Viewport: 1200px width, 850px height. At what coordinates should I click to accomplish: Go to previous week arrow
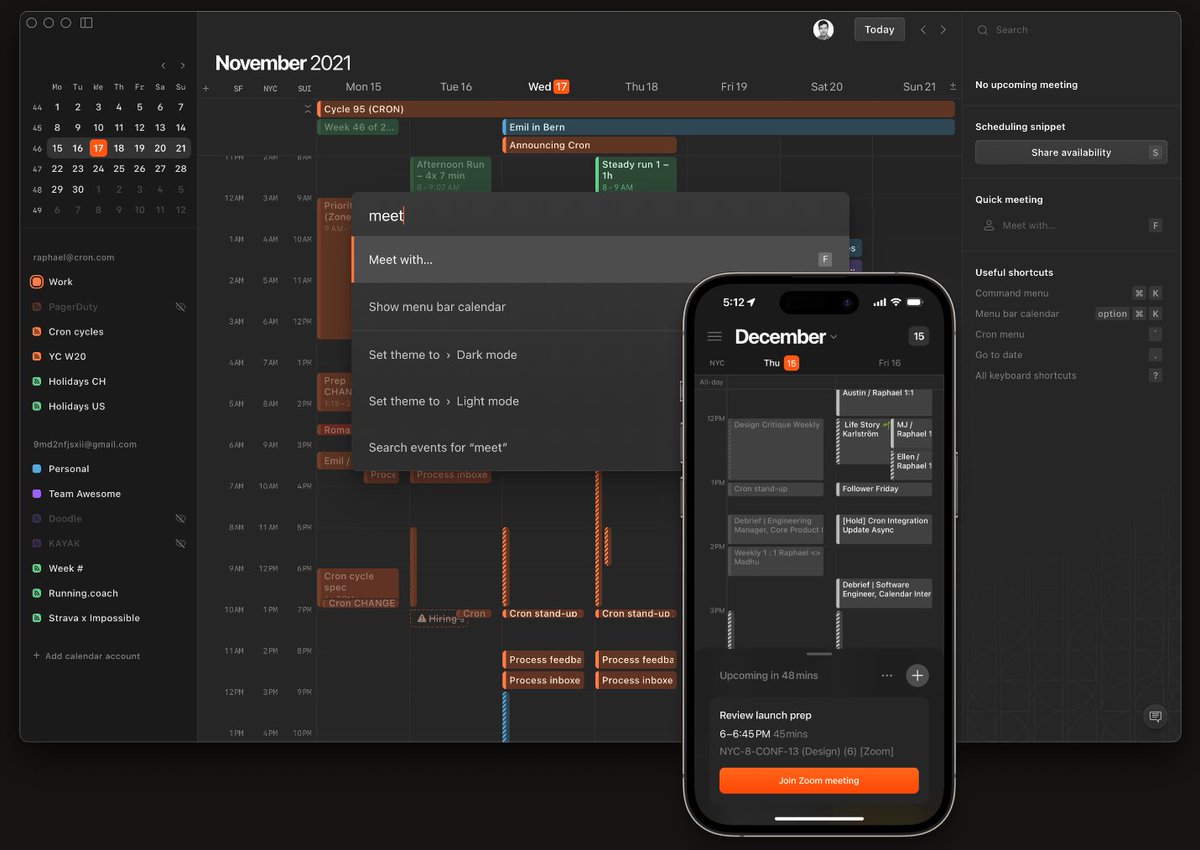coord(923,30)
